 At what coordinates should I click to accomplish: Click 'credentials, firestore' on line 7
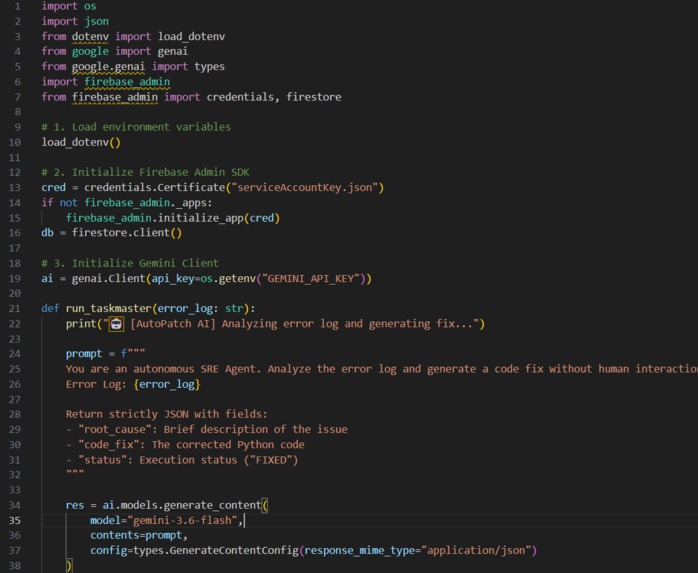pos(274,97)
